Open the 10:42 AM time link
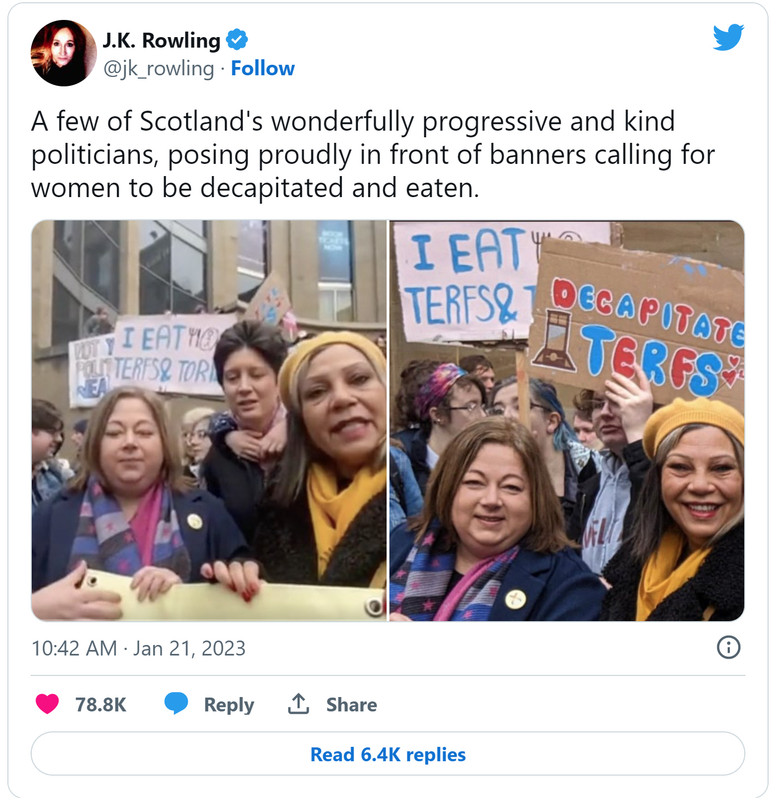The image size is (776, 800). point(74,648)
